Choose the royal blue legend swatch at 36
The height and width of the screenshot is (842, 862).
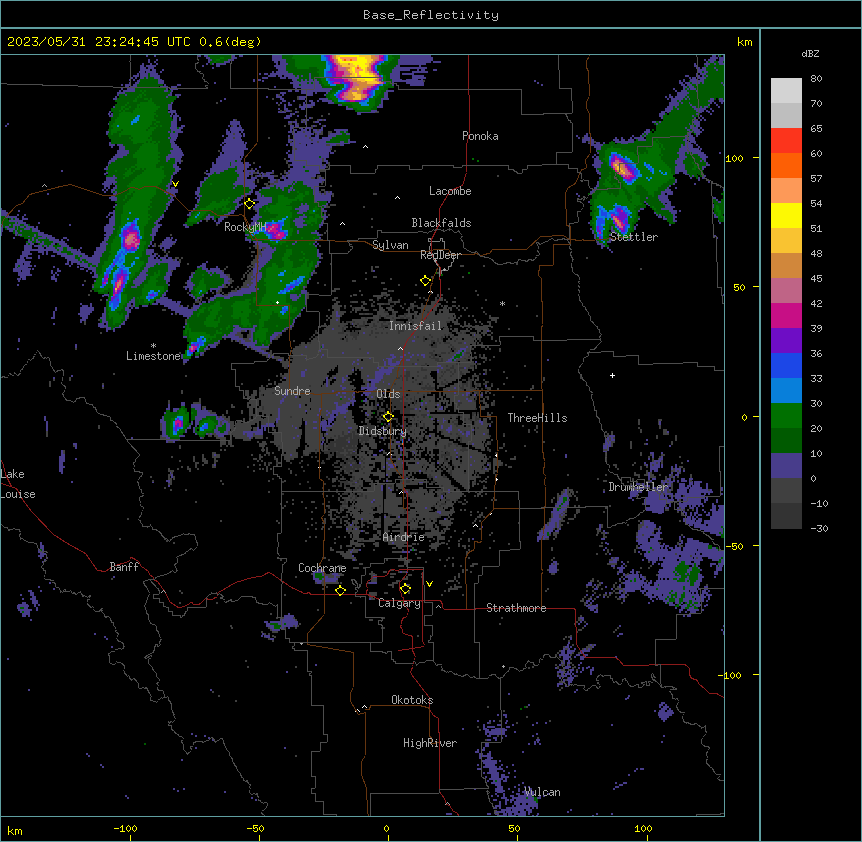786,365
